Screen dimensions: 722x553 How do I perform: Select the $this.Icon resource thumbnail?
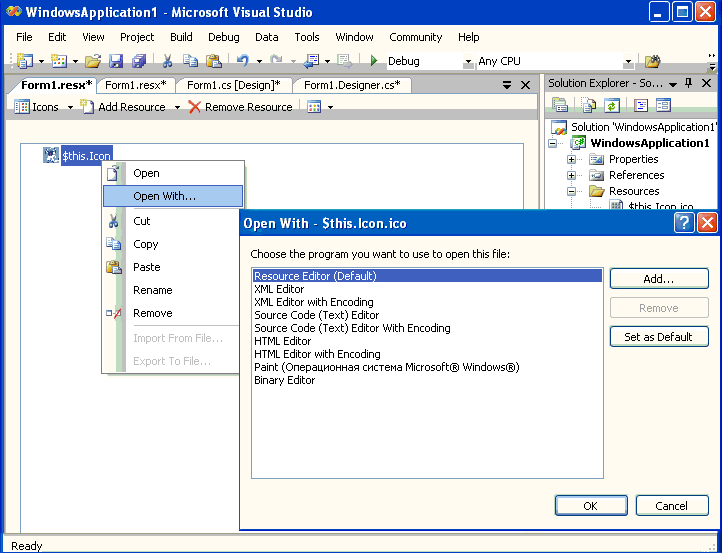coord(51,155)
